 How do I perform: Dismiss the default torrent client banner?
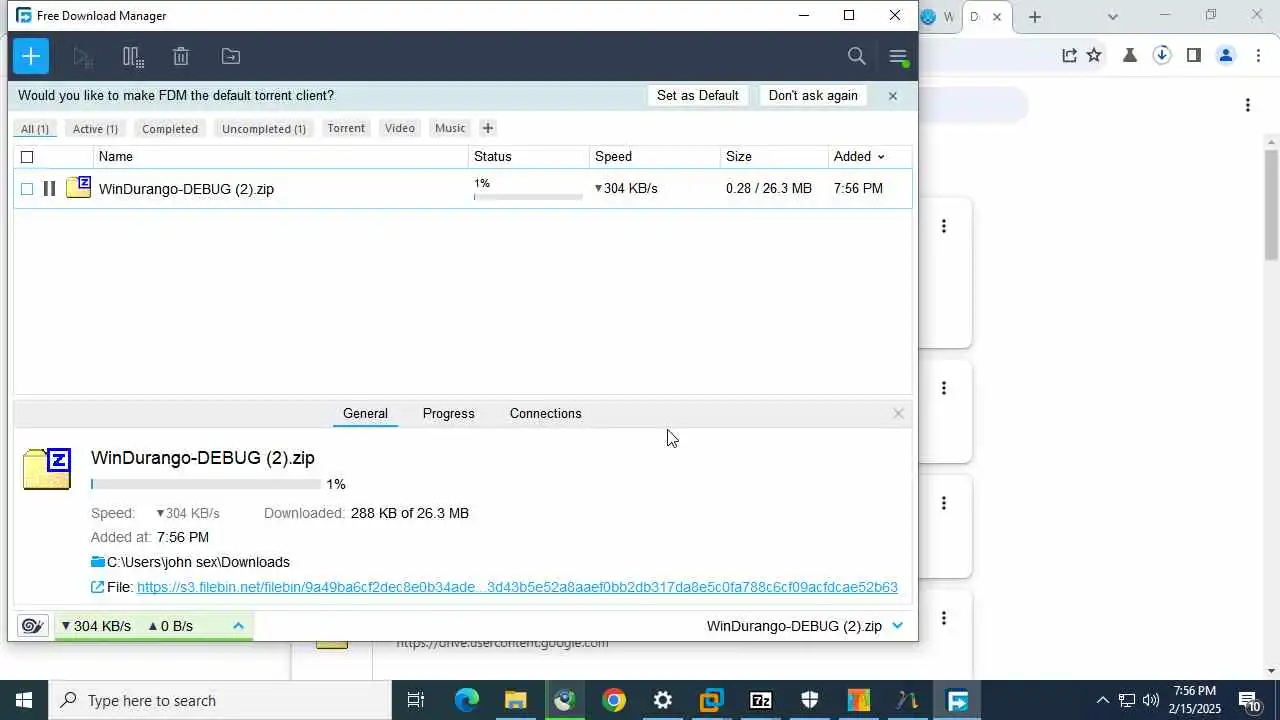point(893,96)
